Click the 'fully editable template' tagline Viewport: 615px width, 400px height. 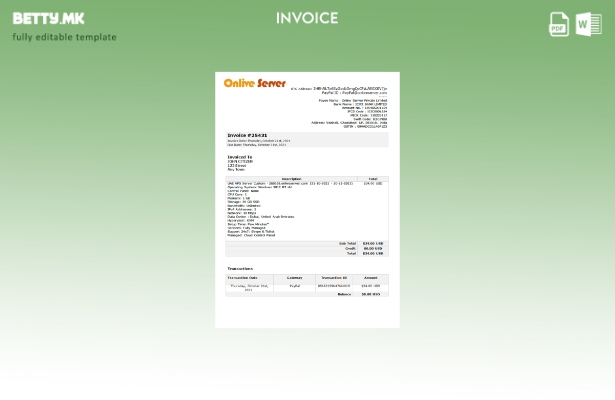[64, 37]
